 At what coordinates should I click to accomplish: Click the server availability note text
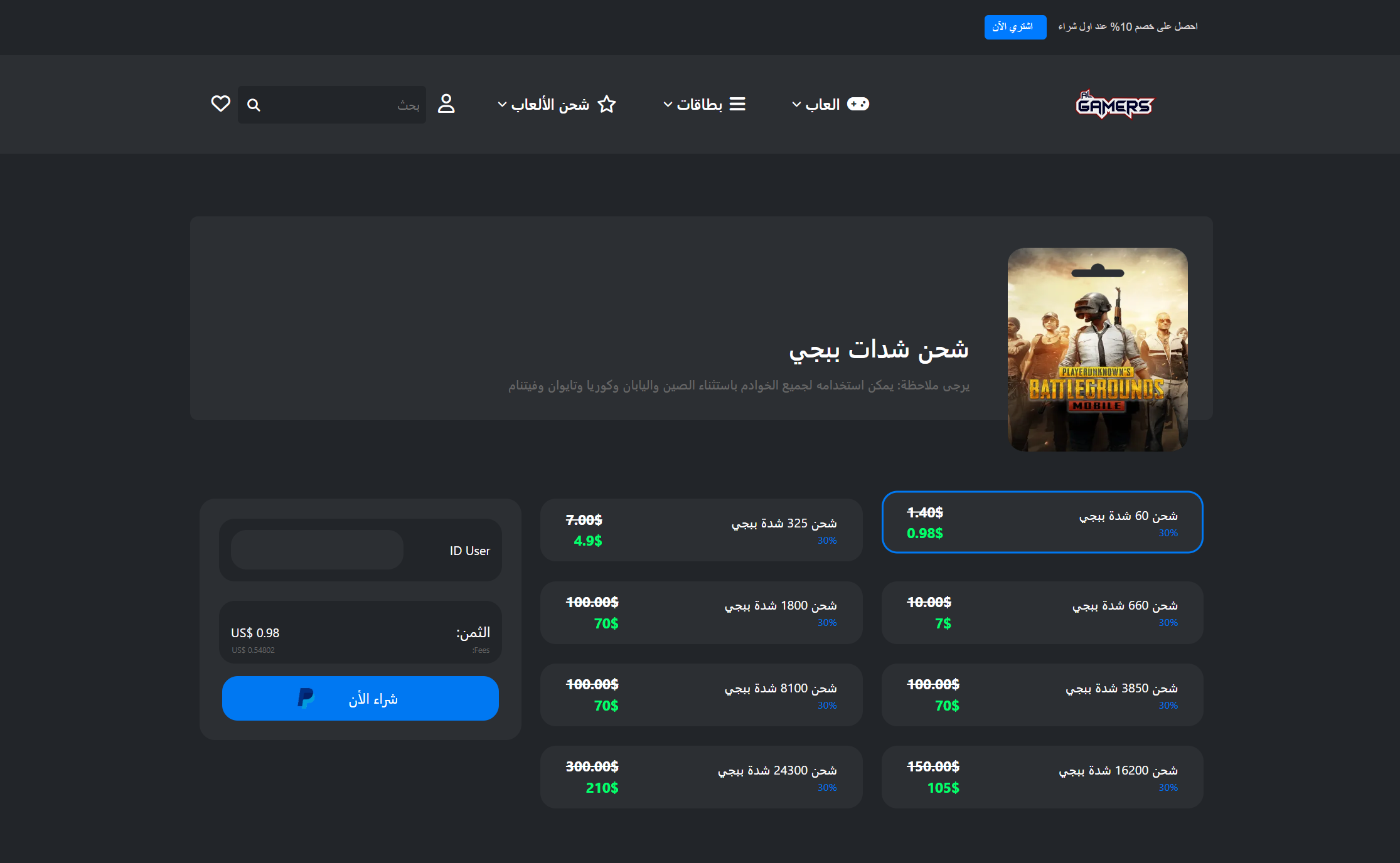pyautogui.click(x=739, y=385)
